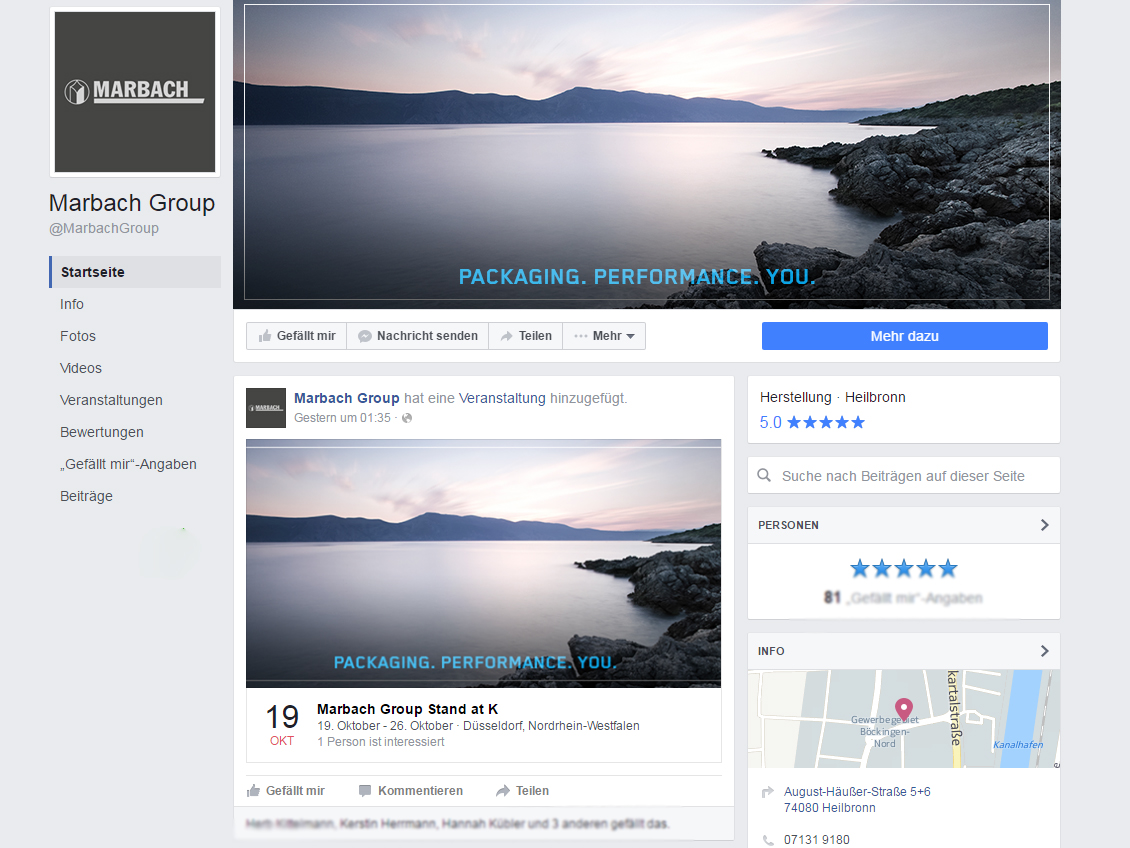Click the blue Mehr dazu button

pyautogui.click(x=904, y=336)
